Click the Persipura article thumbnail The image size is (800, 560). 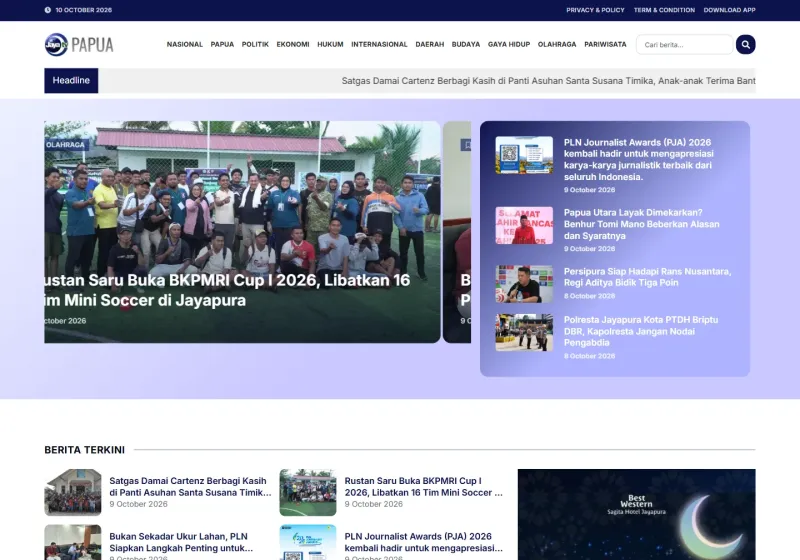(x=524, y=284)
